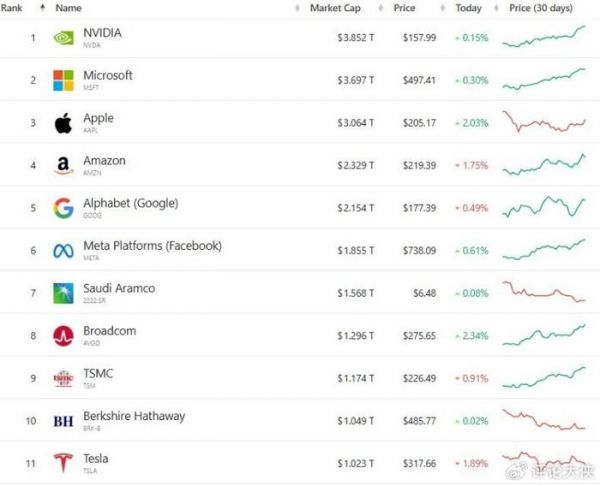This screenshot has width=600, height=486.
Task: Click Saudi Aramco 30-day price chart
Action: (x=545, y=293)
